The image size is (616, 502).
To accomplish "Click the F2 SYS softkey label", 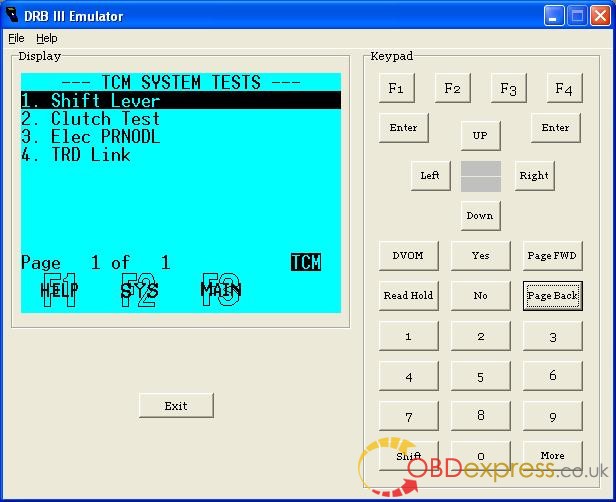I will 139,290.
